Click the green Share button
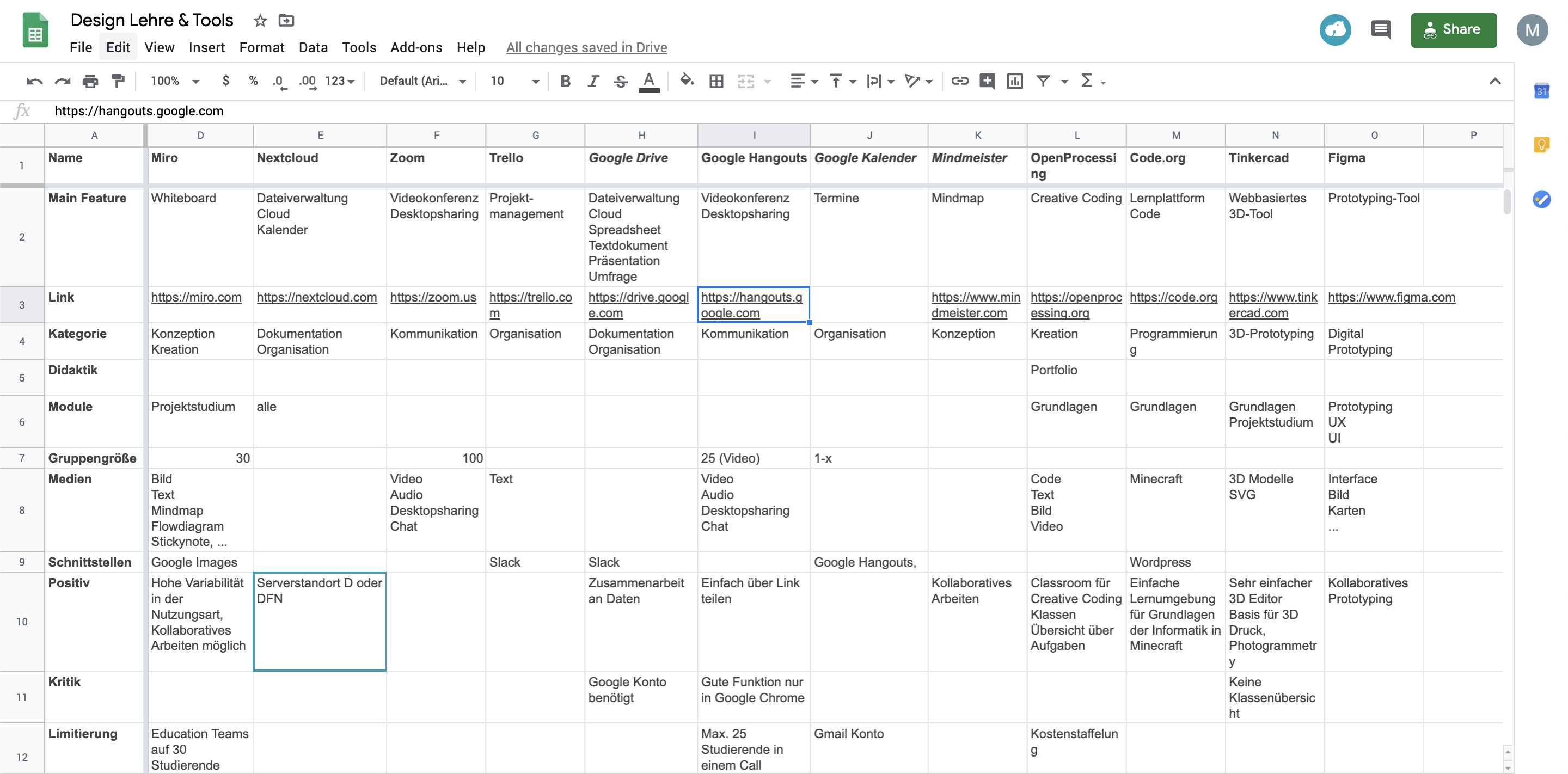Viewport: 1568px width, 774px height. pyautogui.click(x=1453, y=30)
